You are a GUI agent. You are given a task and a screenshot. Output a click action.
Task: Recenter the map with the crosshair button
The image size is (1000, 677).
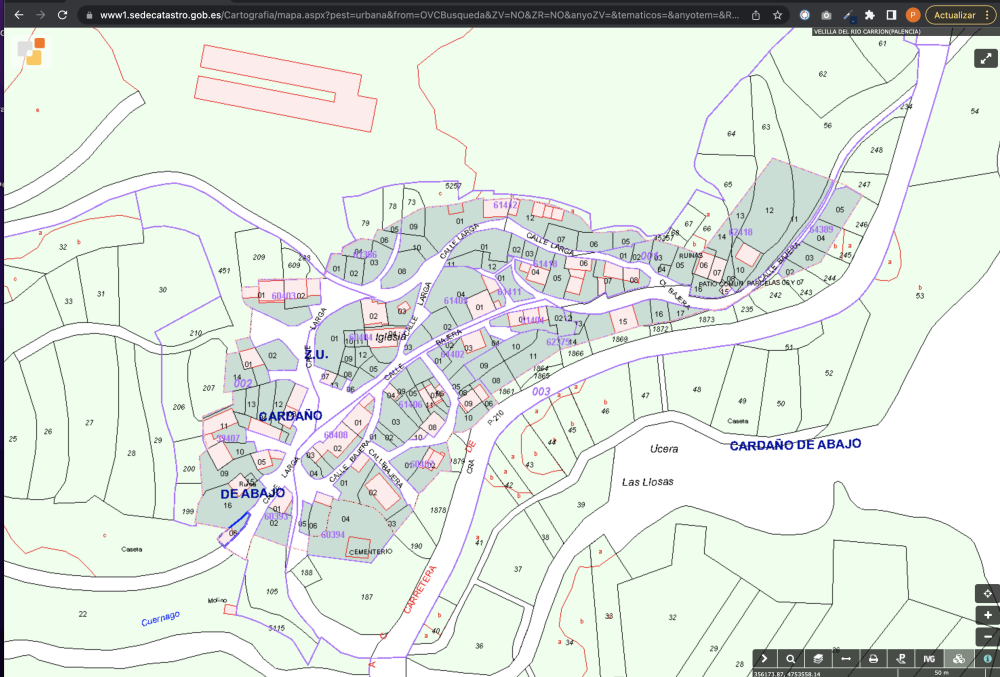987,593
